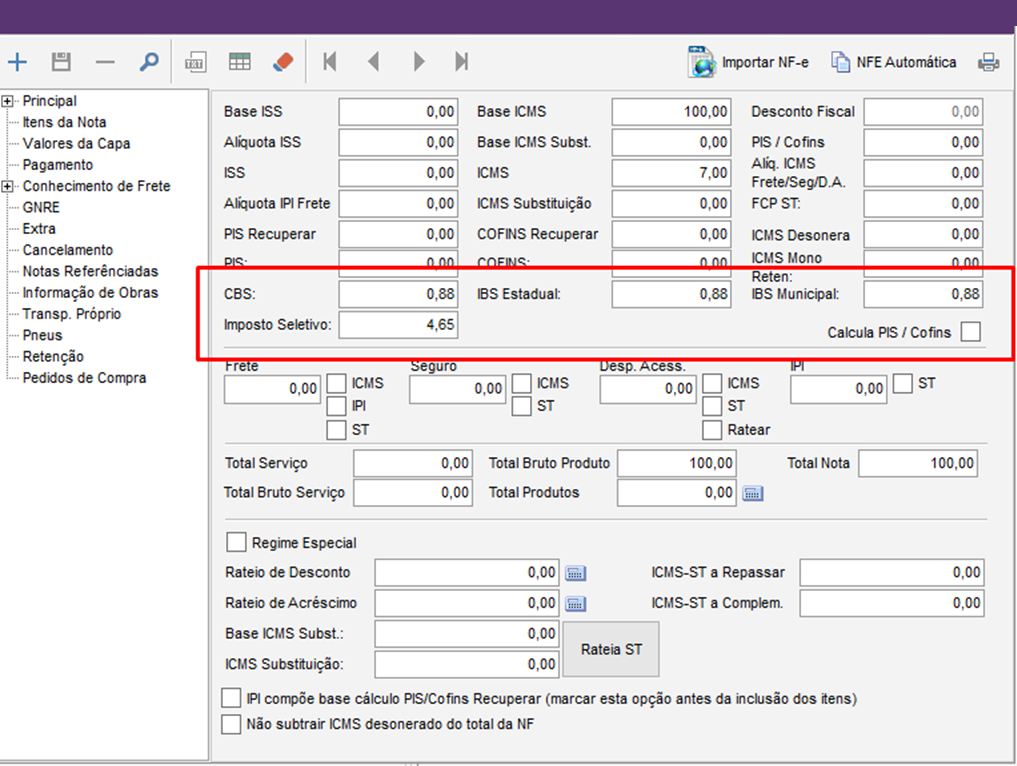Tick the Ratear checkbox under Desp. Acess.

pos(712,430)
